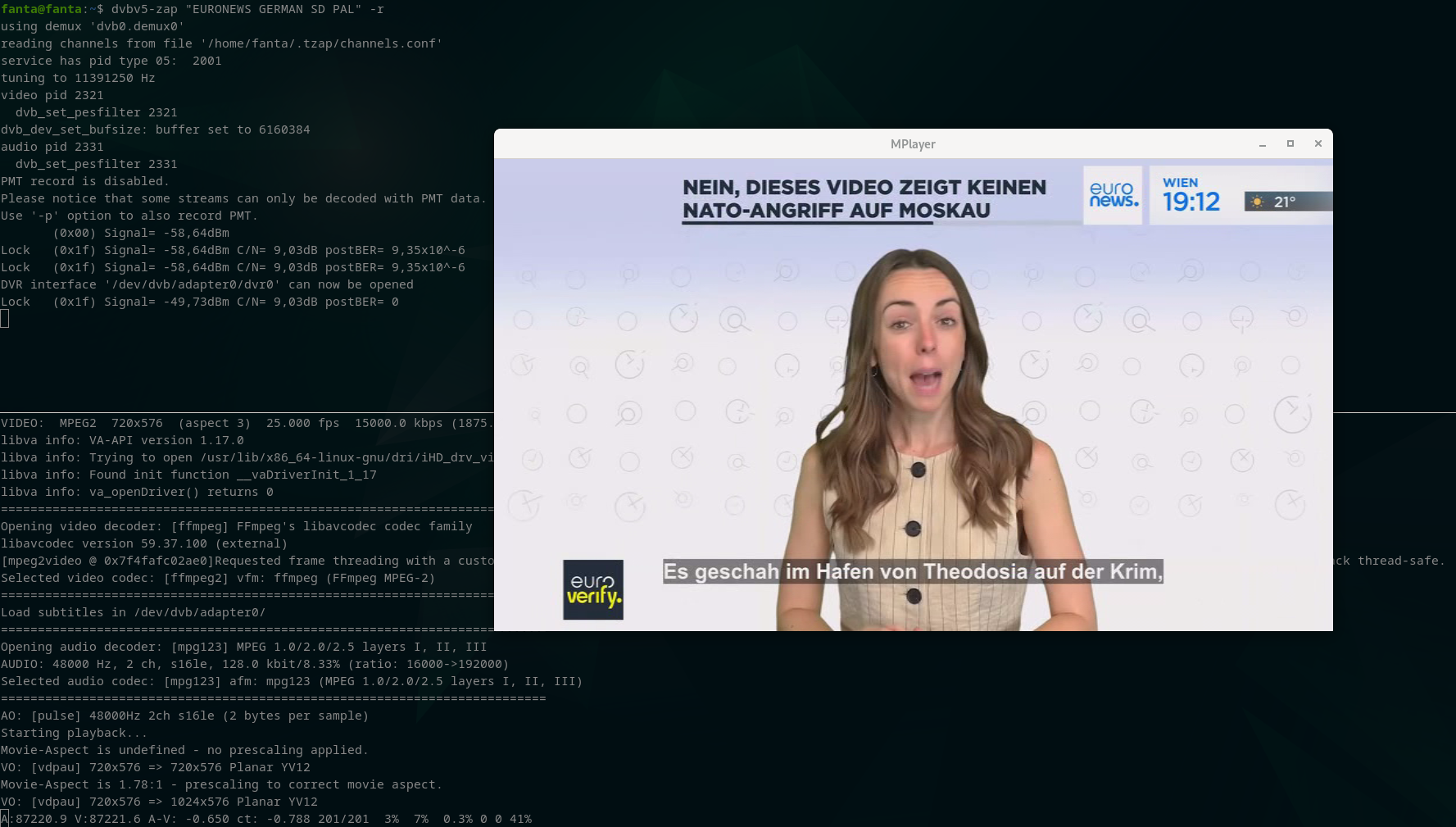The width and height of the screenshot is (1456, 827).
Task: Click the A:87220.9 playback status line
Action: 265,819
